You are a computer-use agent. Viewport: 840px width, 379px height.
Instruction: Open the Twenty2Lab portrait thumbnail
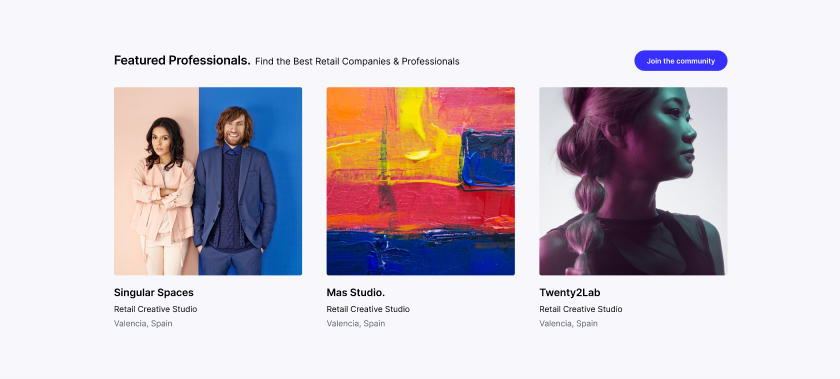pos(633,181)
